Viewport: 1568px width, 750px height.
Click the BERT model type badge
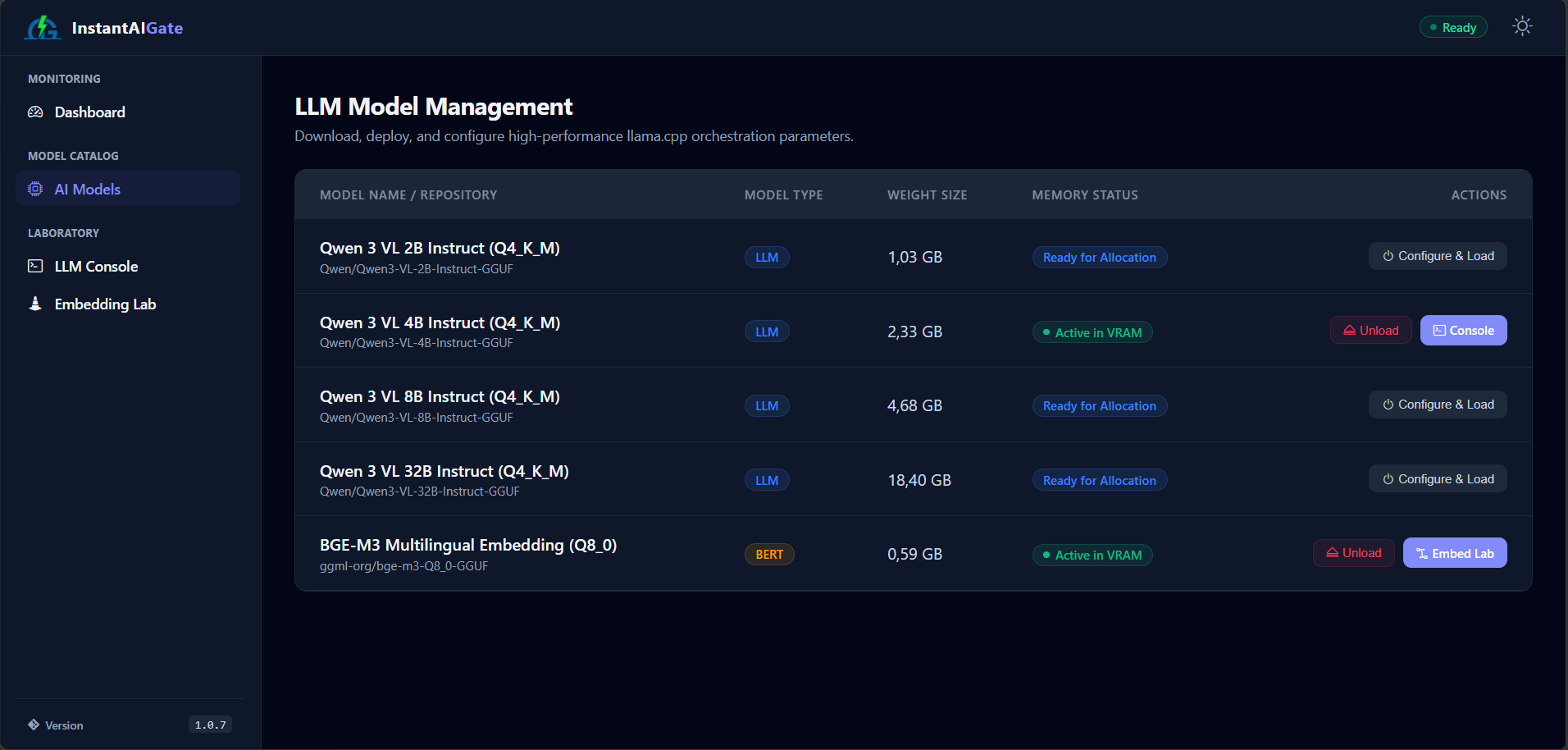tap(769, 555)
